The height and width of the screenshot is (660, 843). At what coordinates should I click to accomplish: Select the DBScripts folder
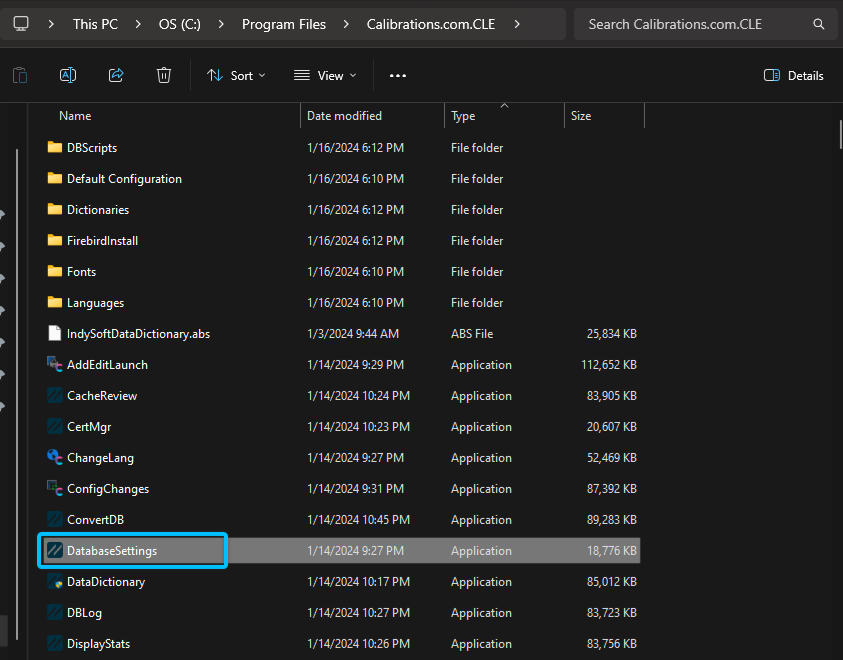(91, 148)
